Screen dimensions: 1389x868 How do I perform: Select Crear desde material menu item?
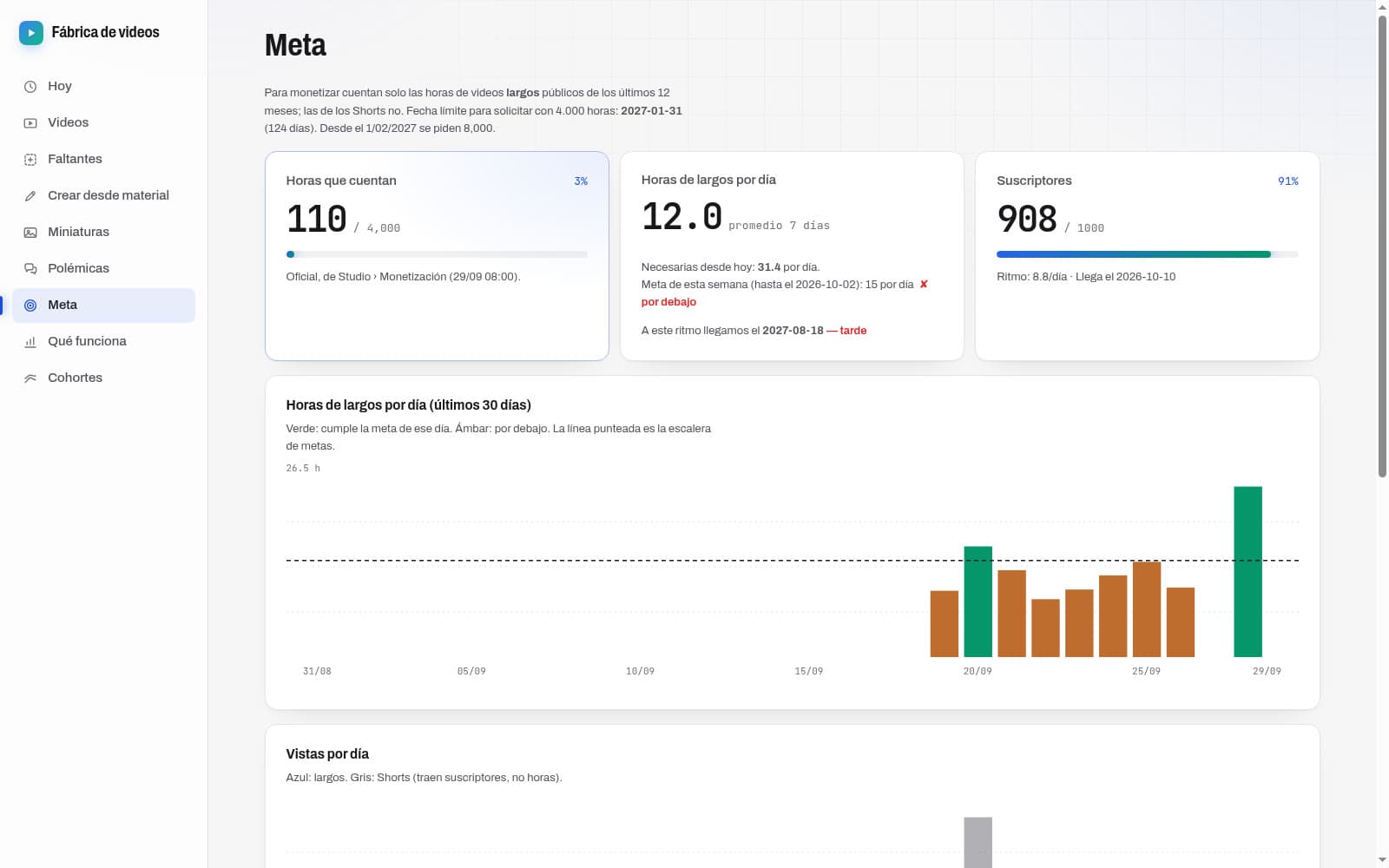(x=103, y=195)
